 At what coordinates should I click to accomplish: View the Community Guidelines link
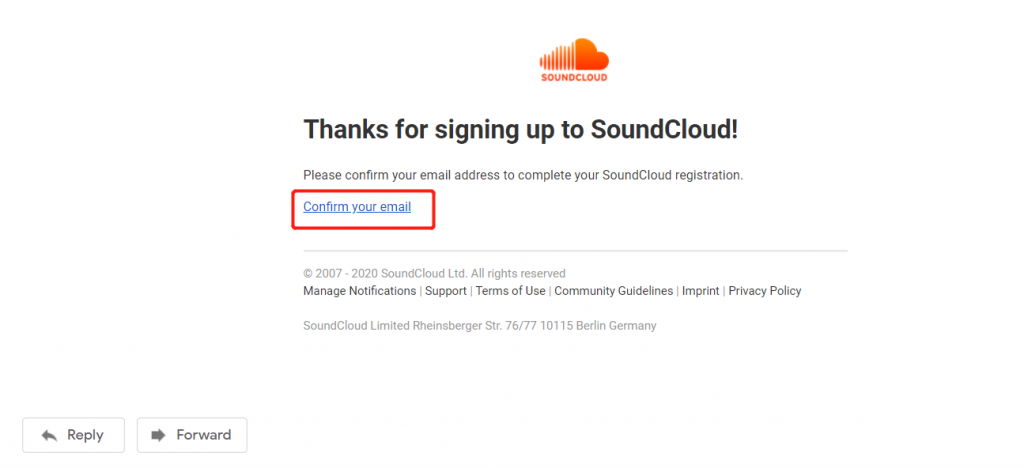pos(613,291)
